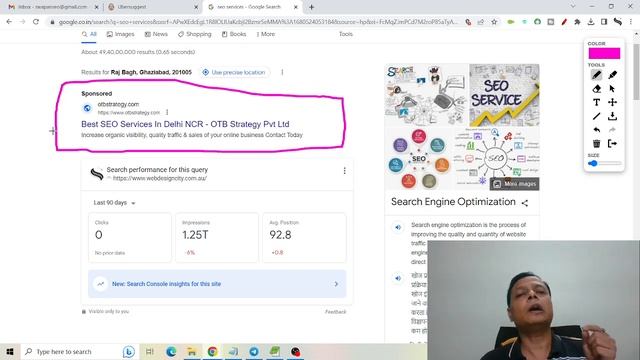Click Use precise location button
Viewport: 640px width, 360px height.
[234, 72]
